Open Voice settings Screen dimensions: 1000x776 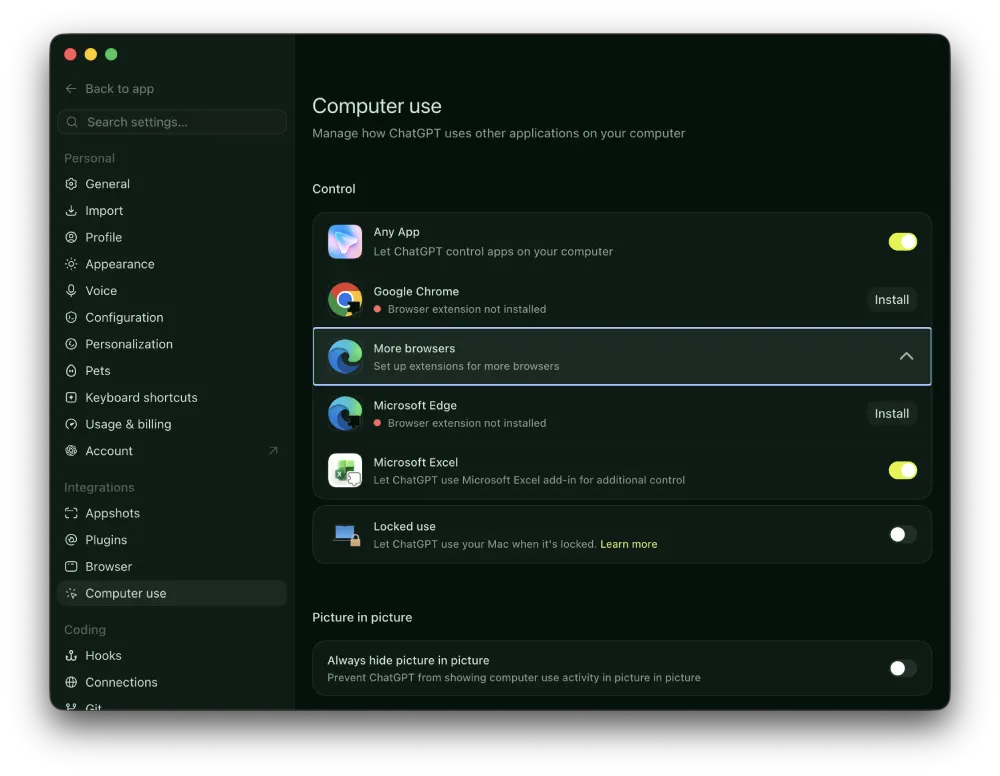pyautogui.click(x=172, y=290)
